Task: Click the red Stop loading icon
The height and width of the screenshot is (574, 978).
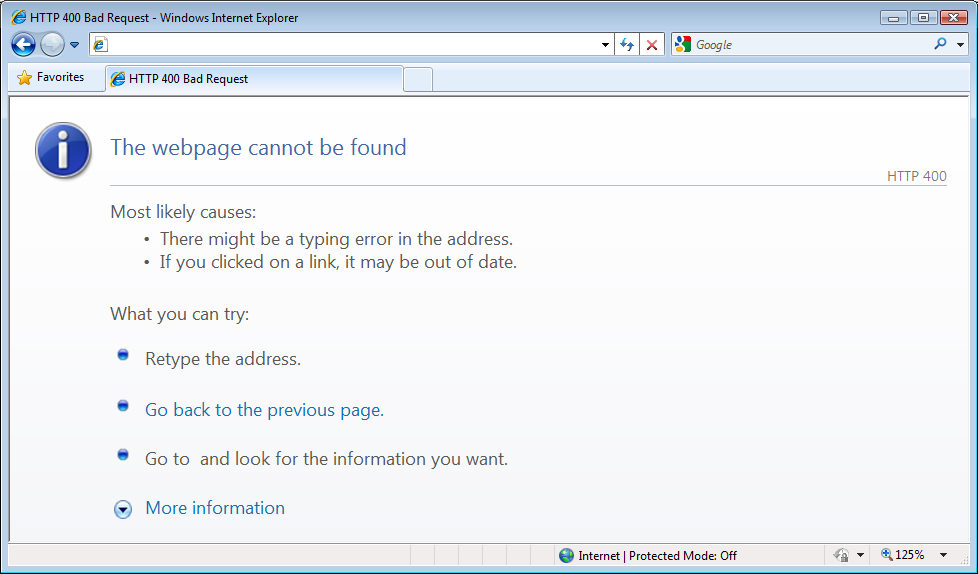Action: (x=652, y=45)
